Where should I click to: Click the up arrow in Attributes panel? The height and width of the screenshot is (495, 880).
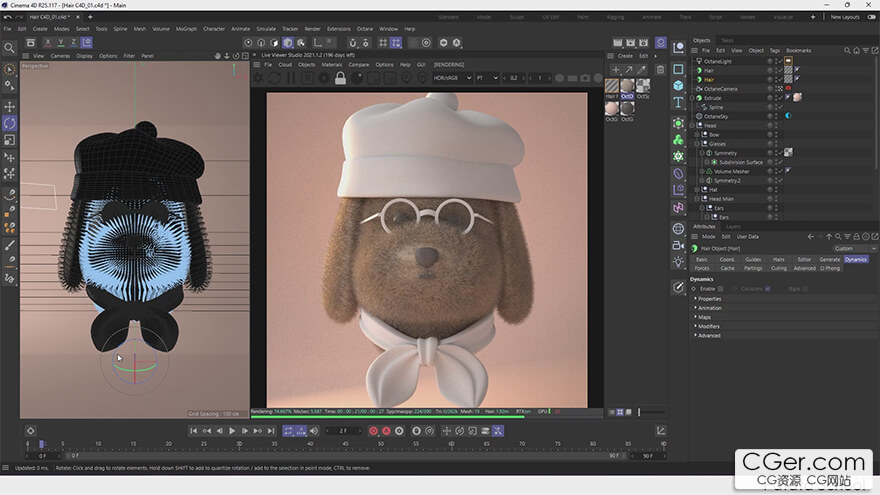tap(829, 237)
